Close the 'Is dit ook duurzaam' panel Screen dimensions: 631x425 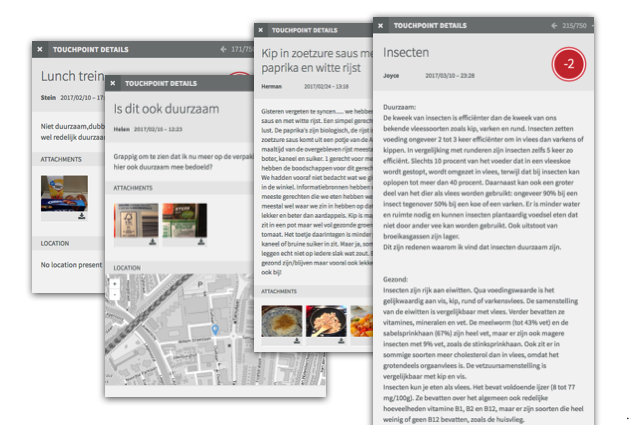click(x=114, y=84)
